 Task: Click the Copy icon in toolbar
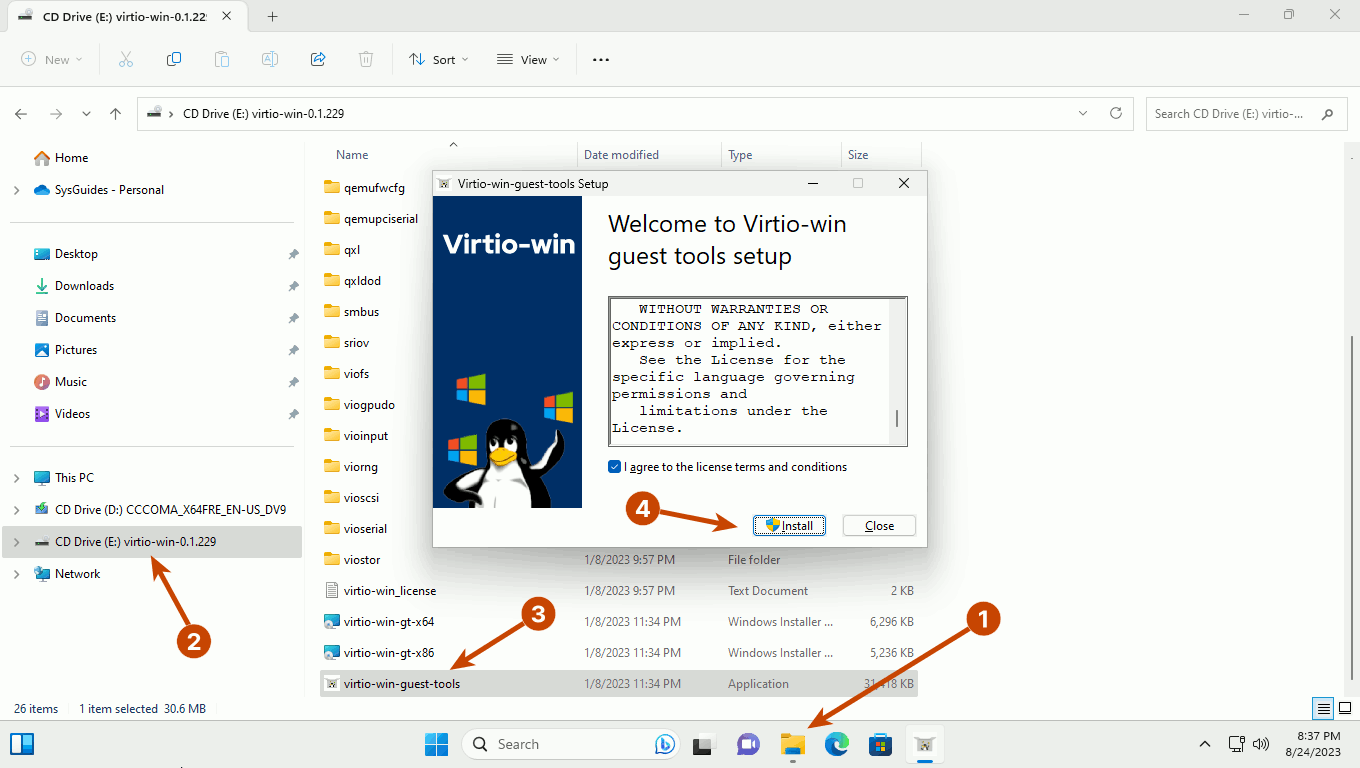click(174, 59)
